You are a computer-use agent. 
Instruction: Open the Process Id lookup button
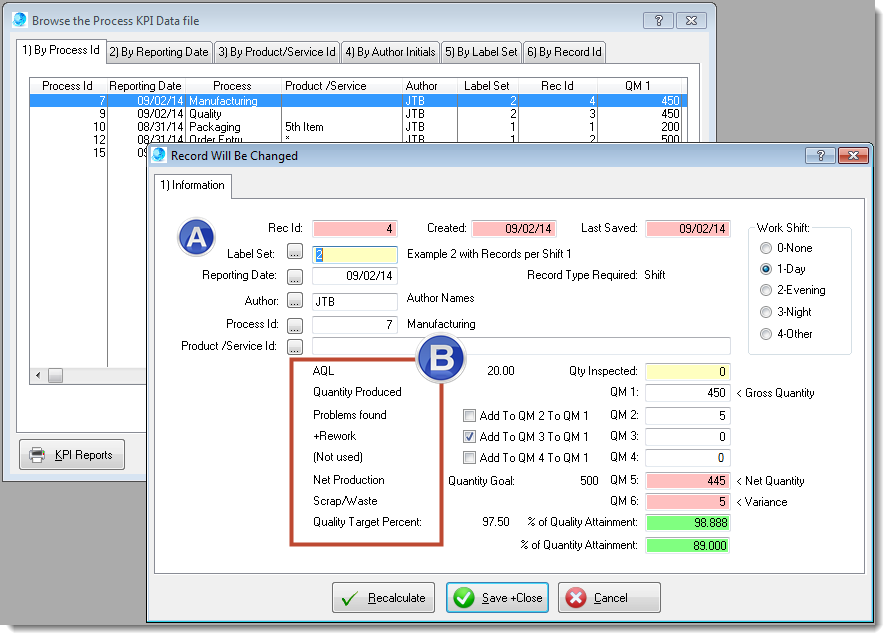coord(295,324)
